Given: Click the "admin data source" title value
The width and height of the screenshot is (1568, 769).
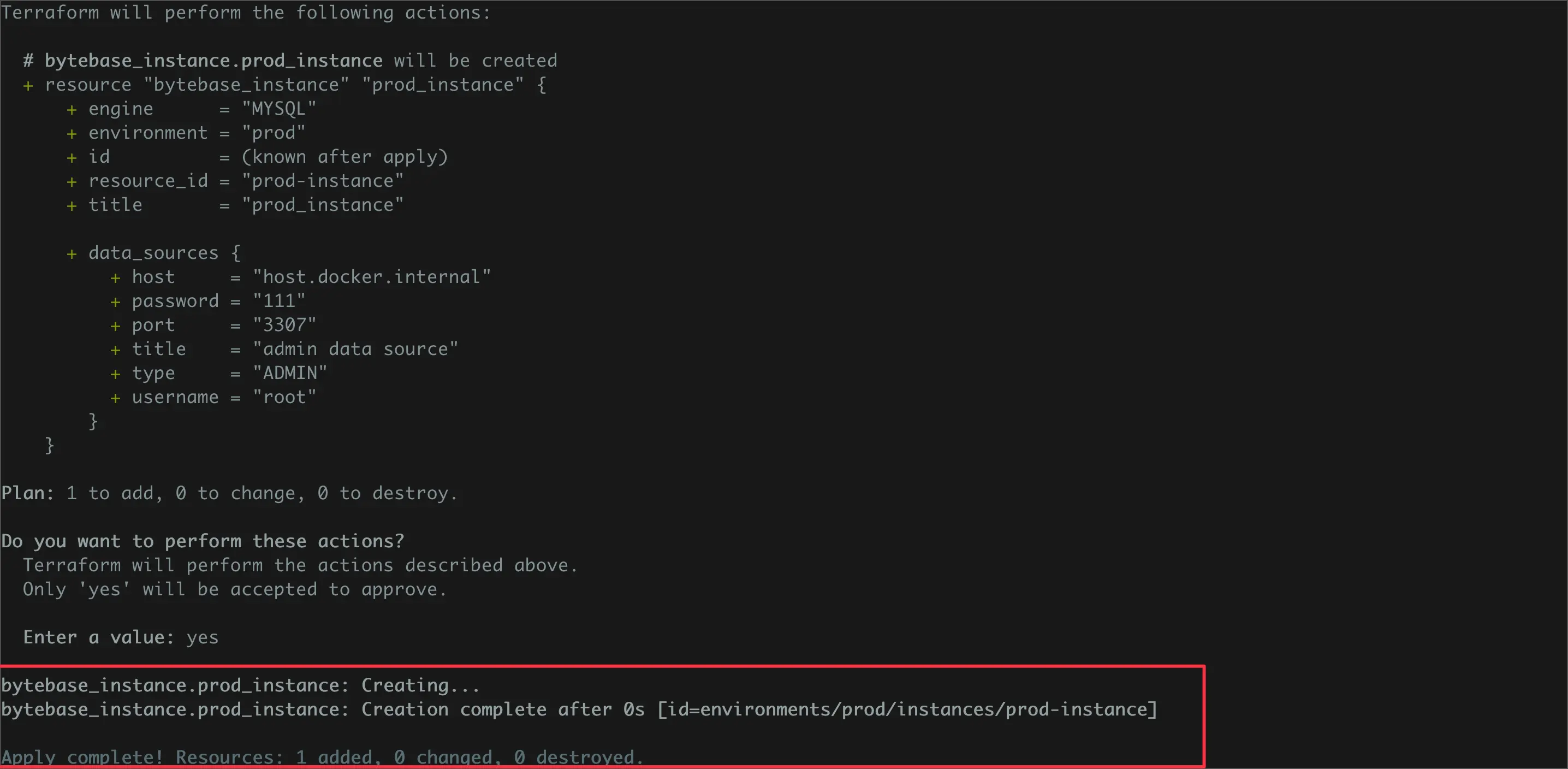Looking at the screenshot, I should [355, 349].
